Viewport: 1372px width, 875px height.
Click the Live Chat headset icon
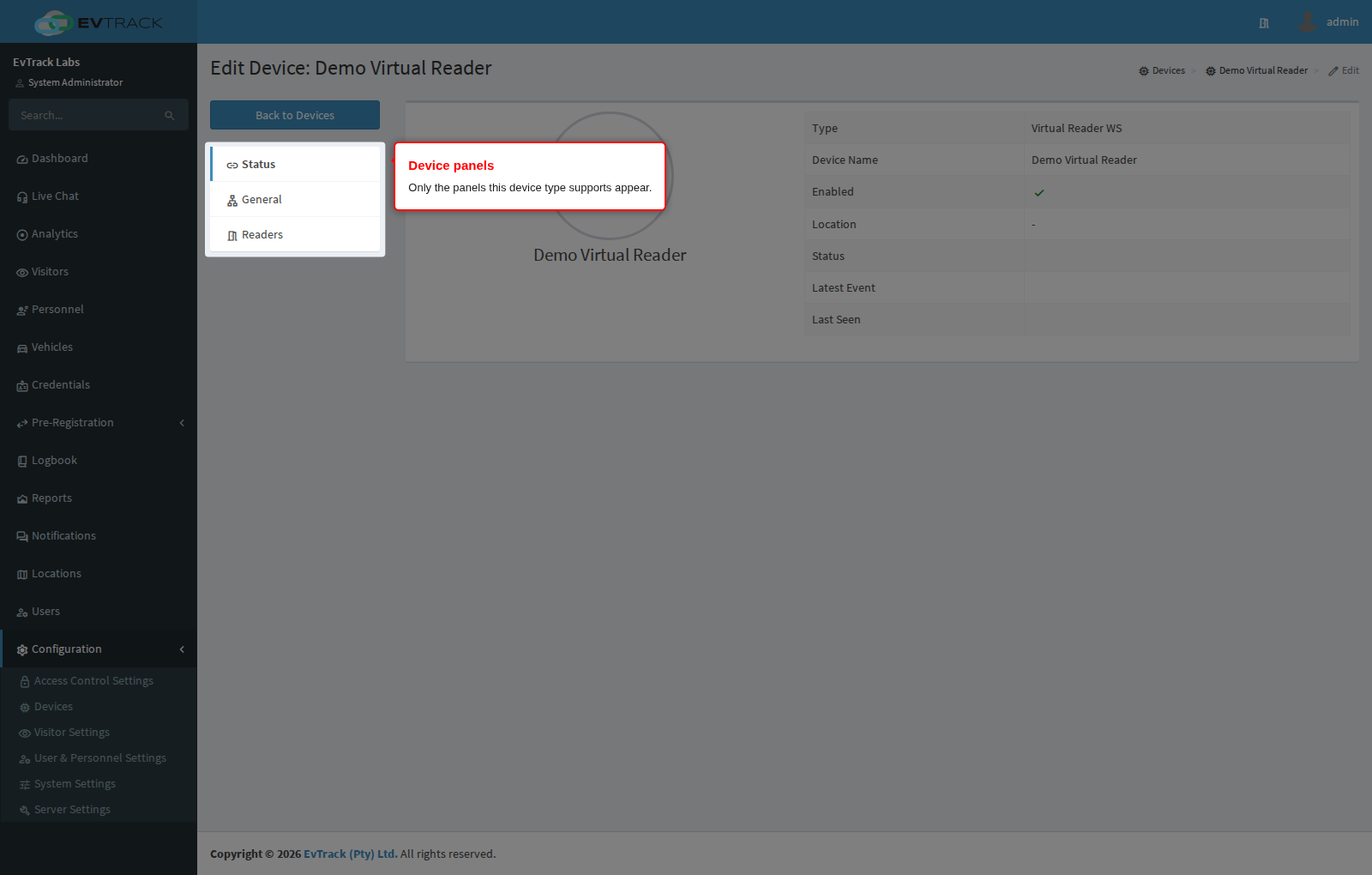click(22, 197)
